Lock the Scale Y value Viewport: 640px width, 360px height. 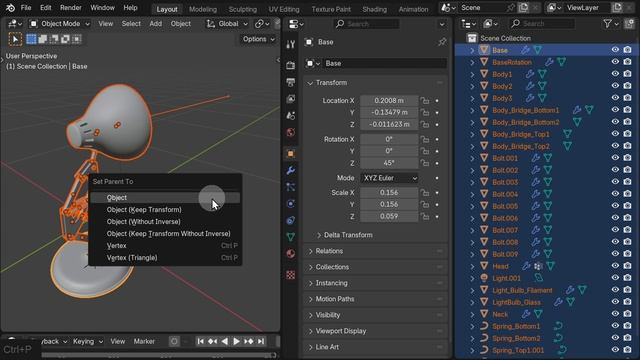click(x=425, y=204)
